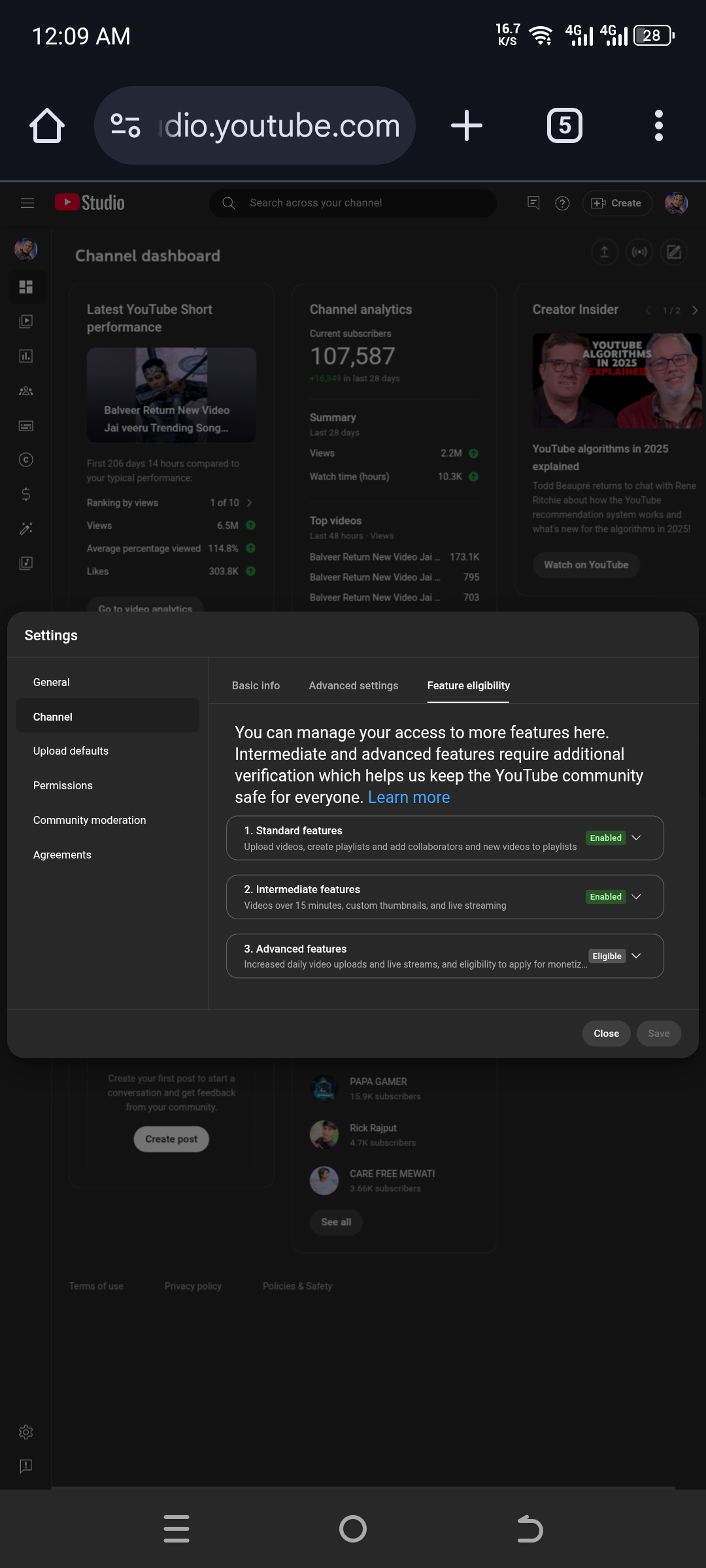
Task: Click the Search across your channel field
Action: (353, 203)
